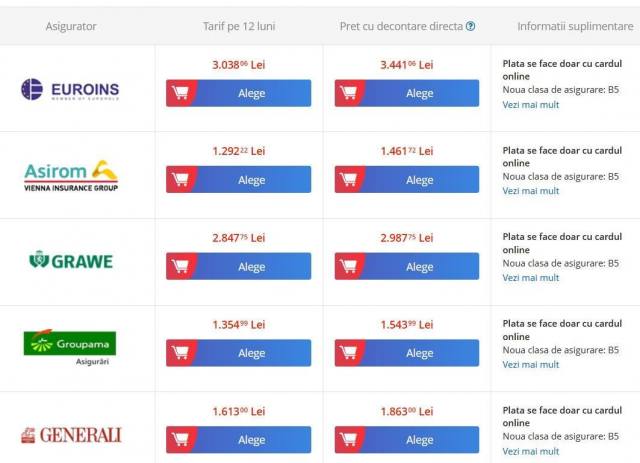Click the cart icon for Groupama 12-month tariff
The image size is (640, 463).
click(x=180, y=353)
